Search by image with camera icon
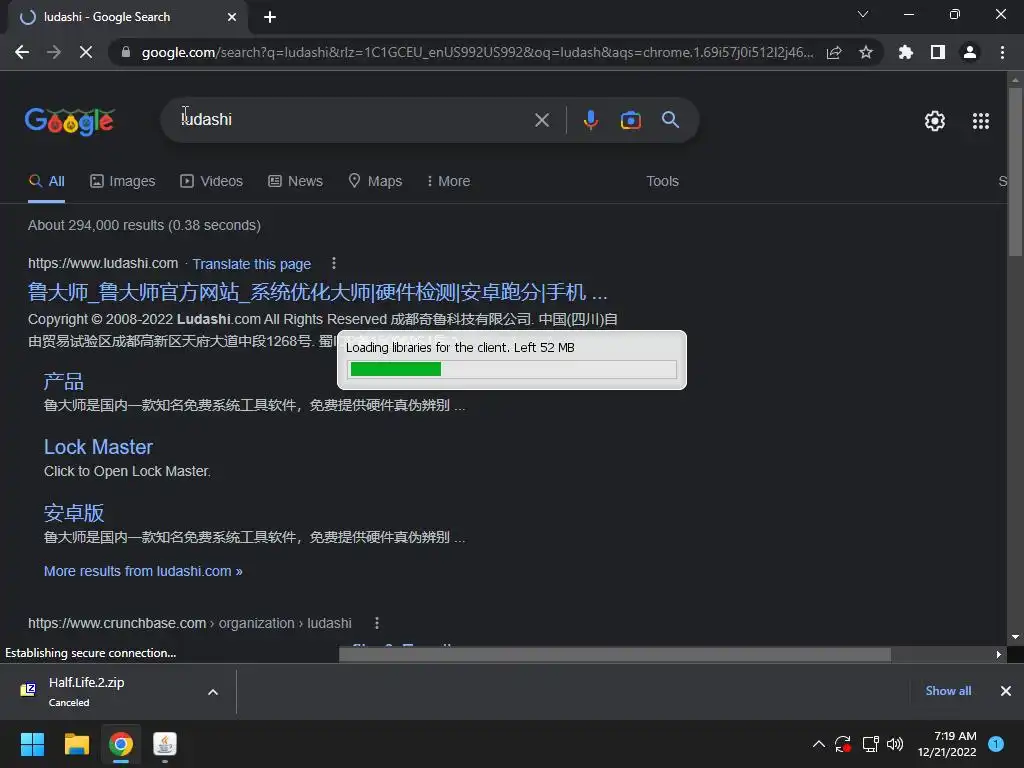This screenshot has height=768, width=1024. pyautogui.click(x=630, y=120)
